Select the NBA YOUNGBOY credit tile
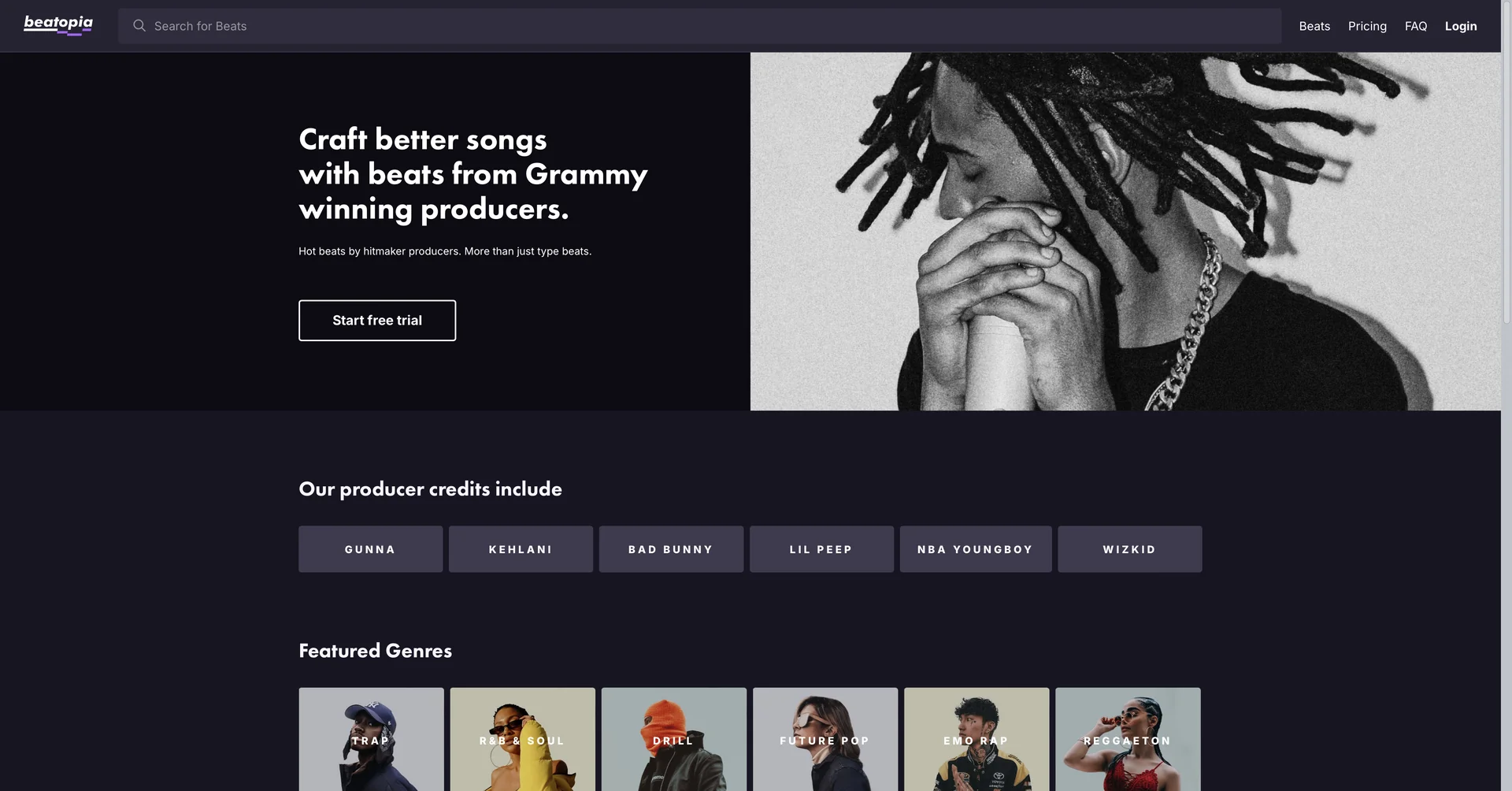Screen dimensions: 1512x791 coord(976,549)
